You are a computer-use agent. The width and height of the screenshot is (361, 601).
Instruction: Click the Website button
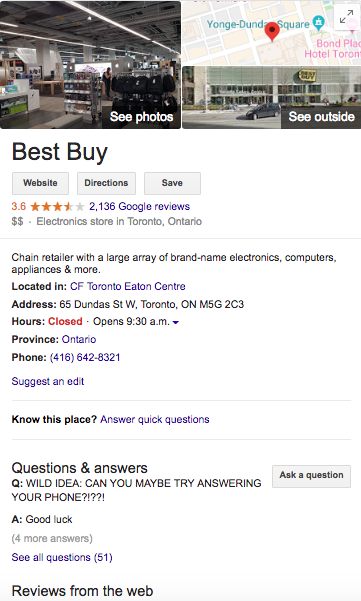[40, 183]
